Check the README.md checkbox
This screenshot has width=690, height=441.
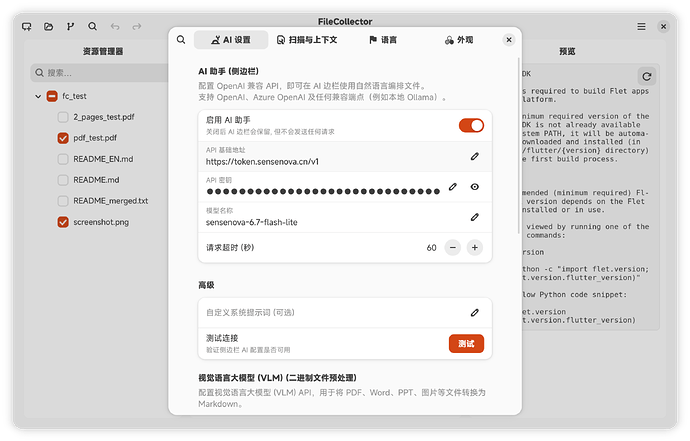point(63,180)
